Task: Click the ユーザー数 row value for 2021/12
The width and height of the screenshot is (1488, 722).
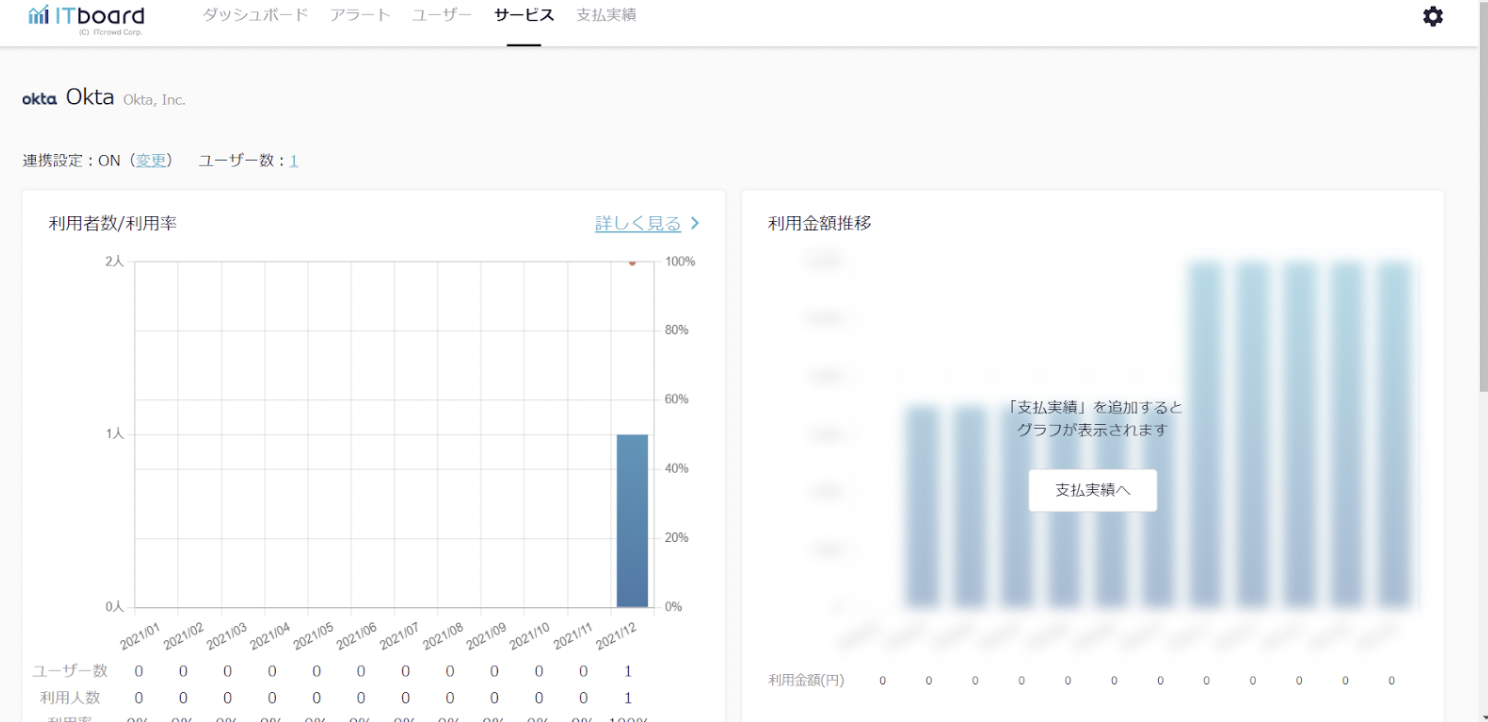Action: coord(629,671)
